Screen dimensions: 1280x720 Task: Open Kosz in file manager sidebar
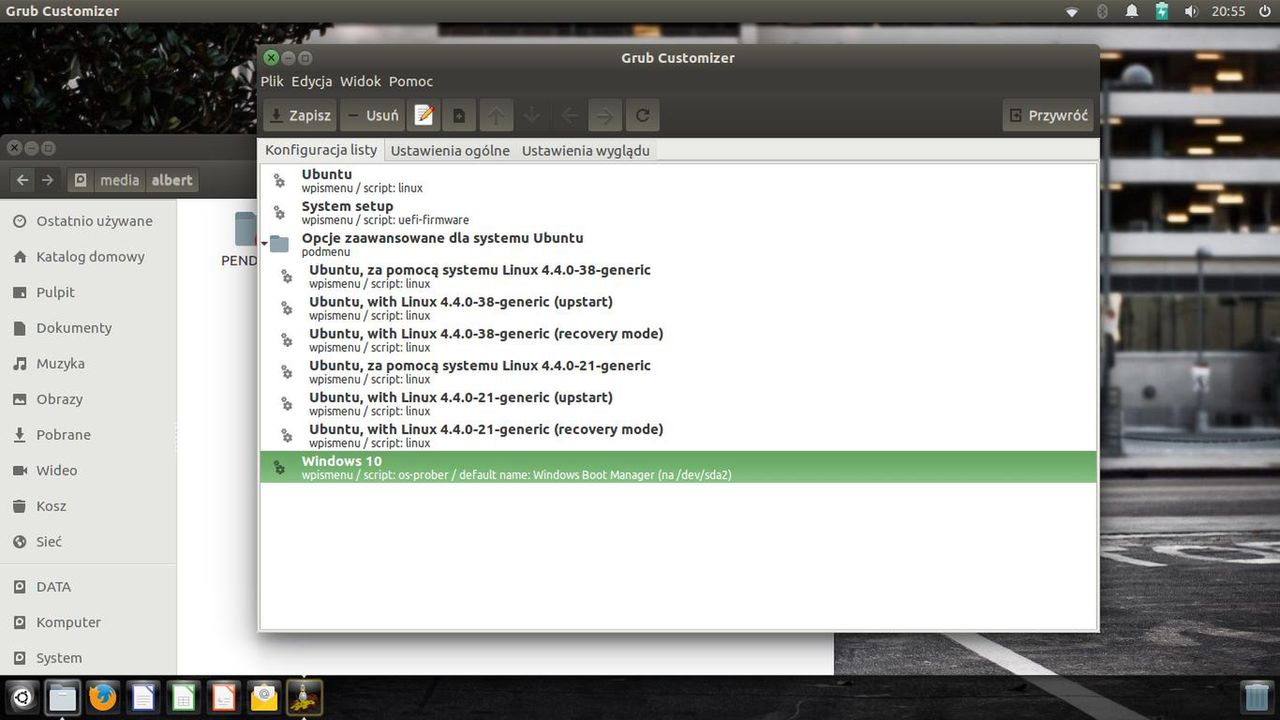(x=88, y=506)
